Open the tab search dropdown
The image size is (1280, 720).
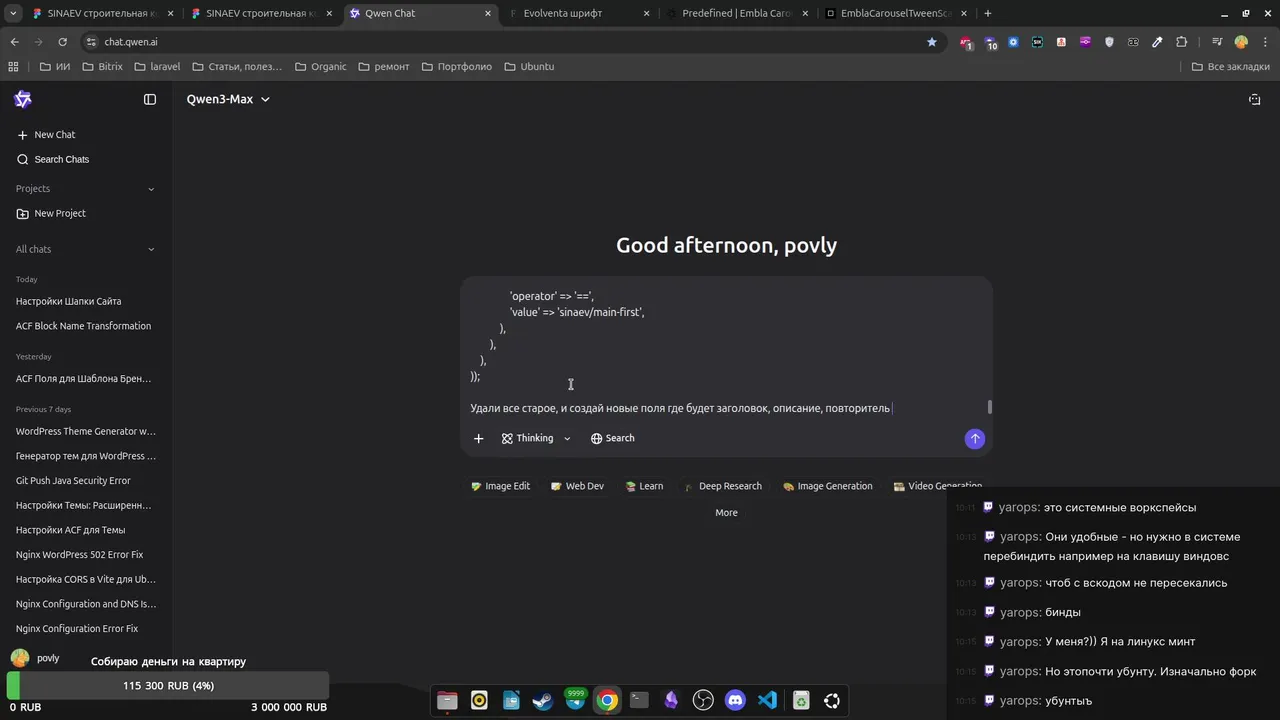point(13,14)
